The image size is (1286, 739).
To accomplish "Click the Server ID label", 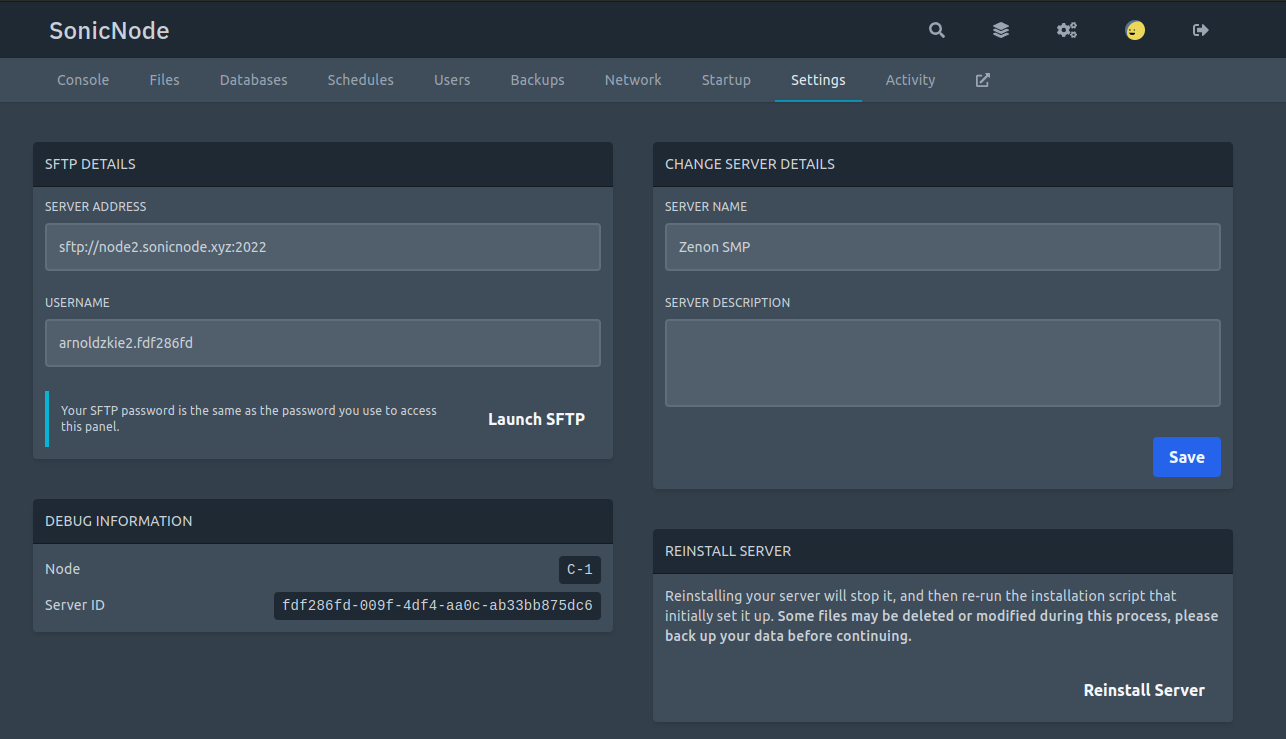I will (x=75, y=605).
